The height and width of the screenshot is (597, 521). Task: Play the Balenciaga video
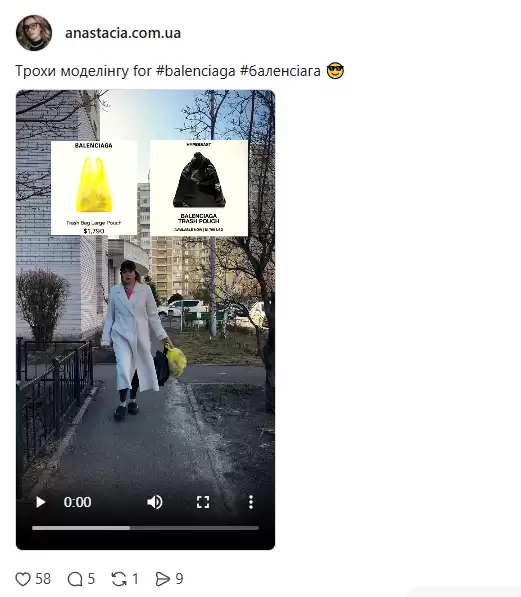[x=41, y=502]
